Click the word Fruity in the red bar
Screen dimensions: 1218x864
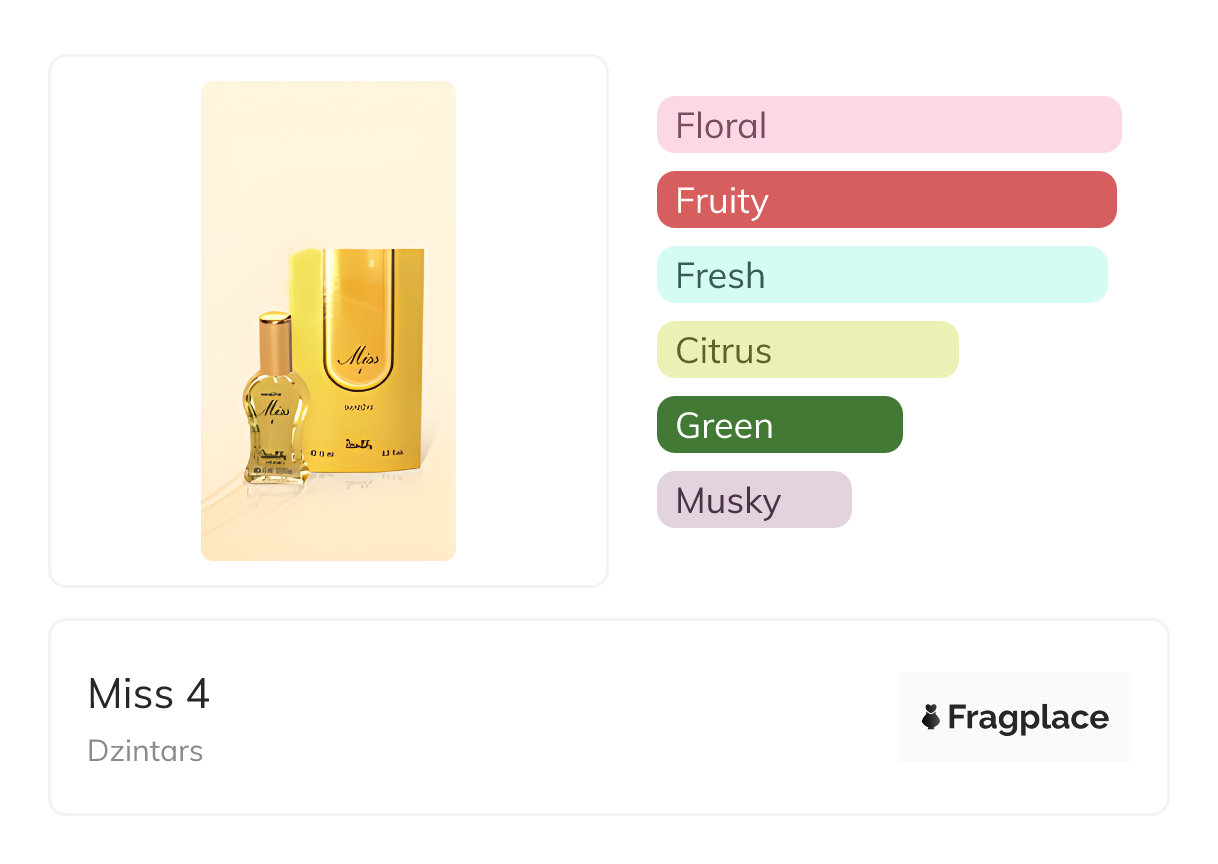[722, 201]
